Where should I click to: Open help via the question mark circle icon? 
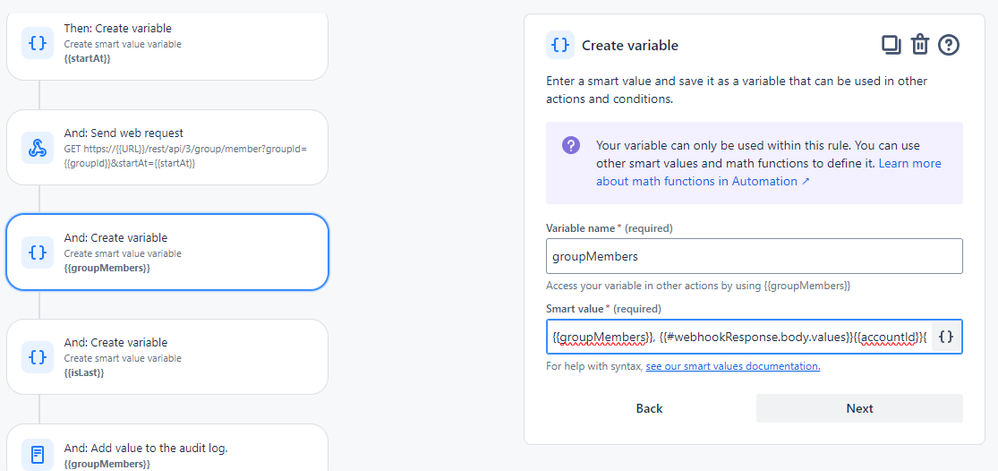click(x=949, y=45)
